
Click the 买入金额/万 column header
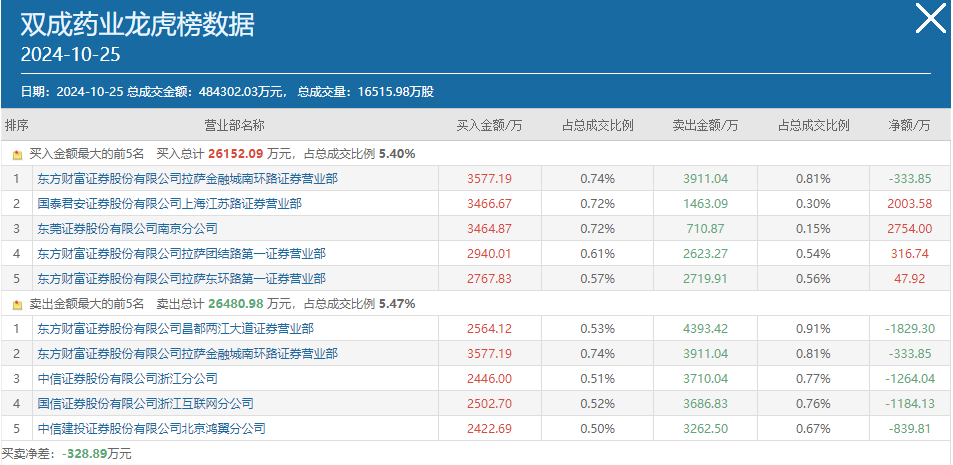click(489, 125)
